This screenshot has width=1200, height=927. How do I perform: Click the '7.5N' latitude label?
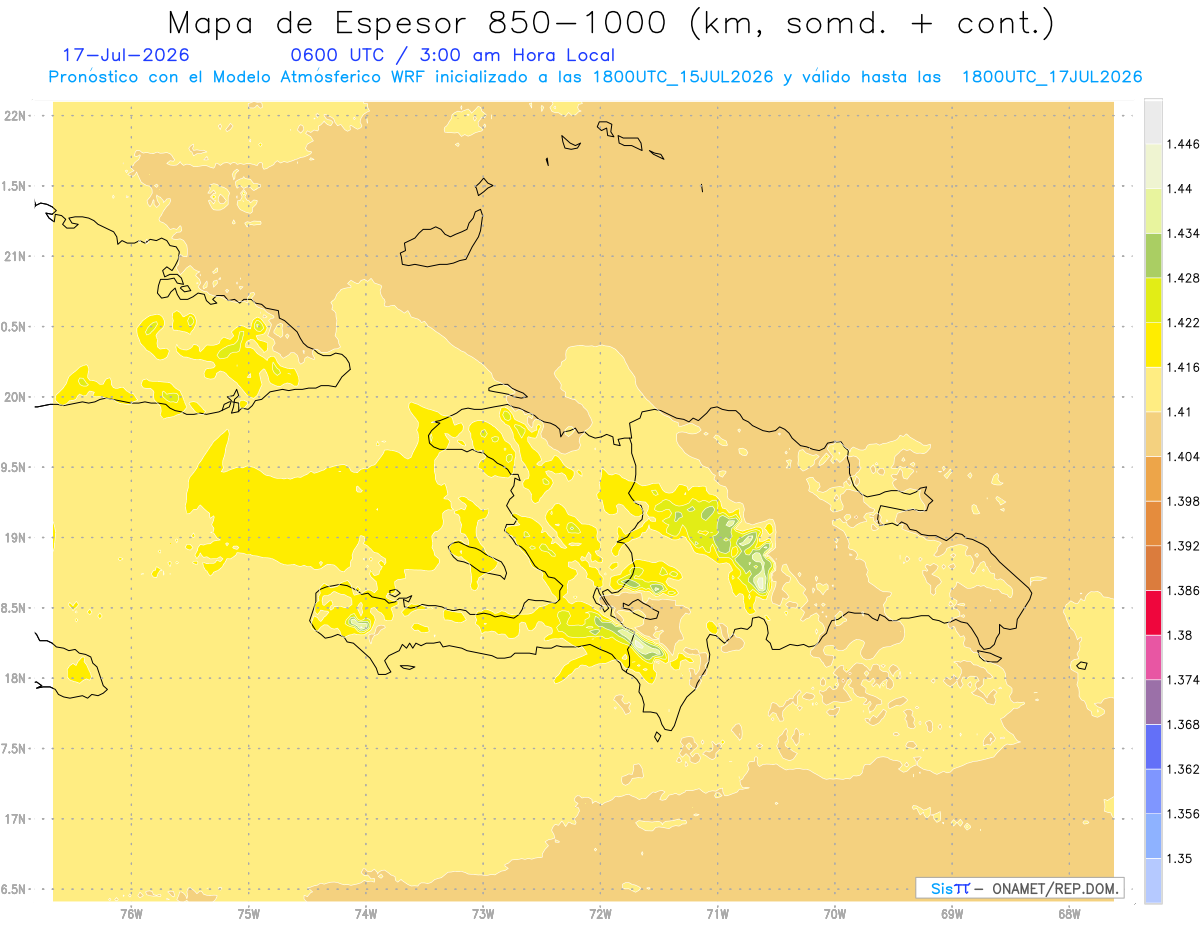click(15, 749)
